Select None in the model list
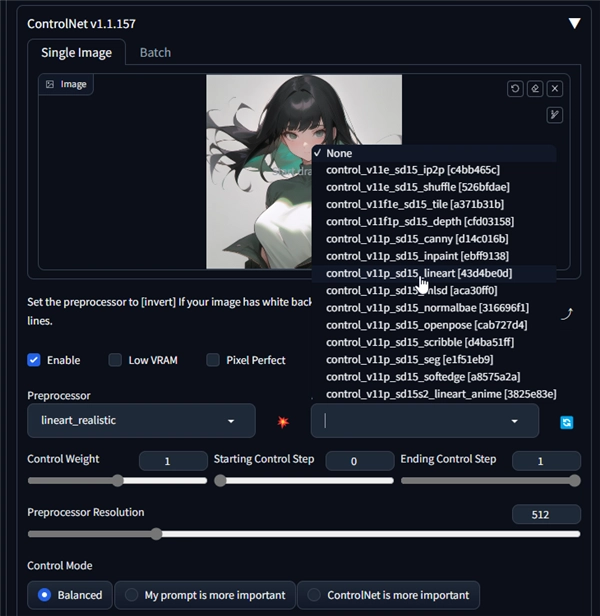 pos(434,153)
